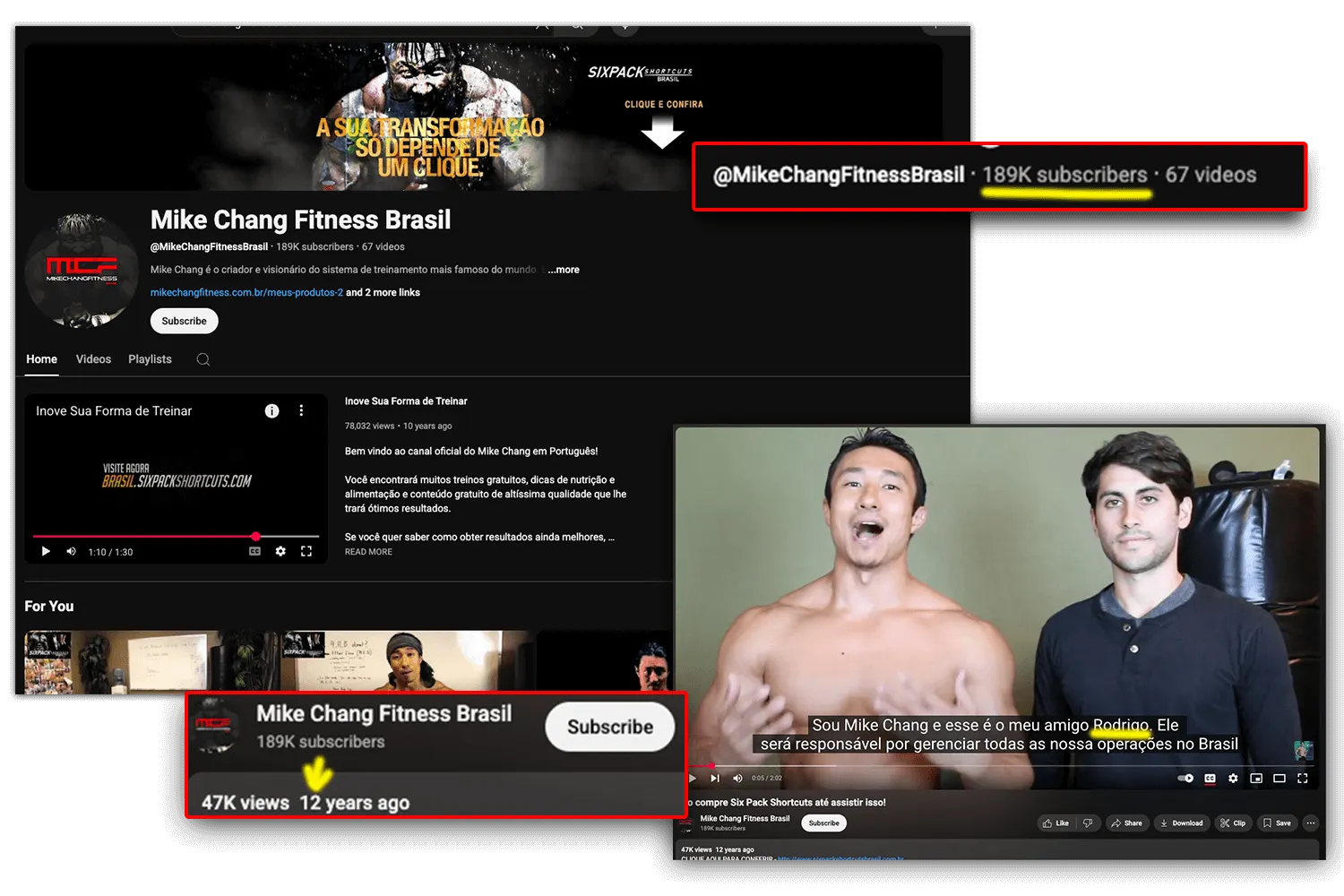Play the featured video Inove Sua Forma de Treinar
Viewport: 1344px width, 896px height.
click(x=46, y=551)
